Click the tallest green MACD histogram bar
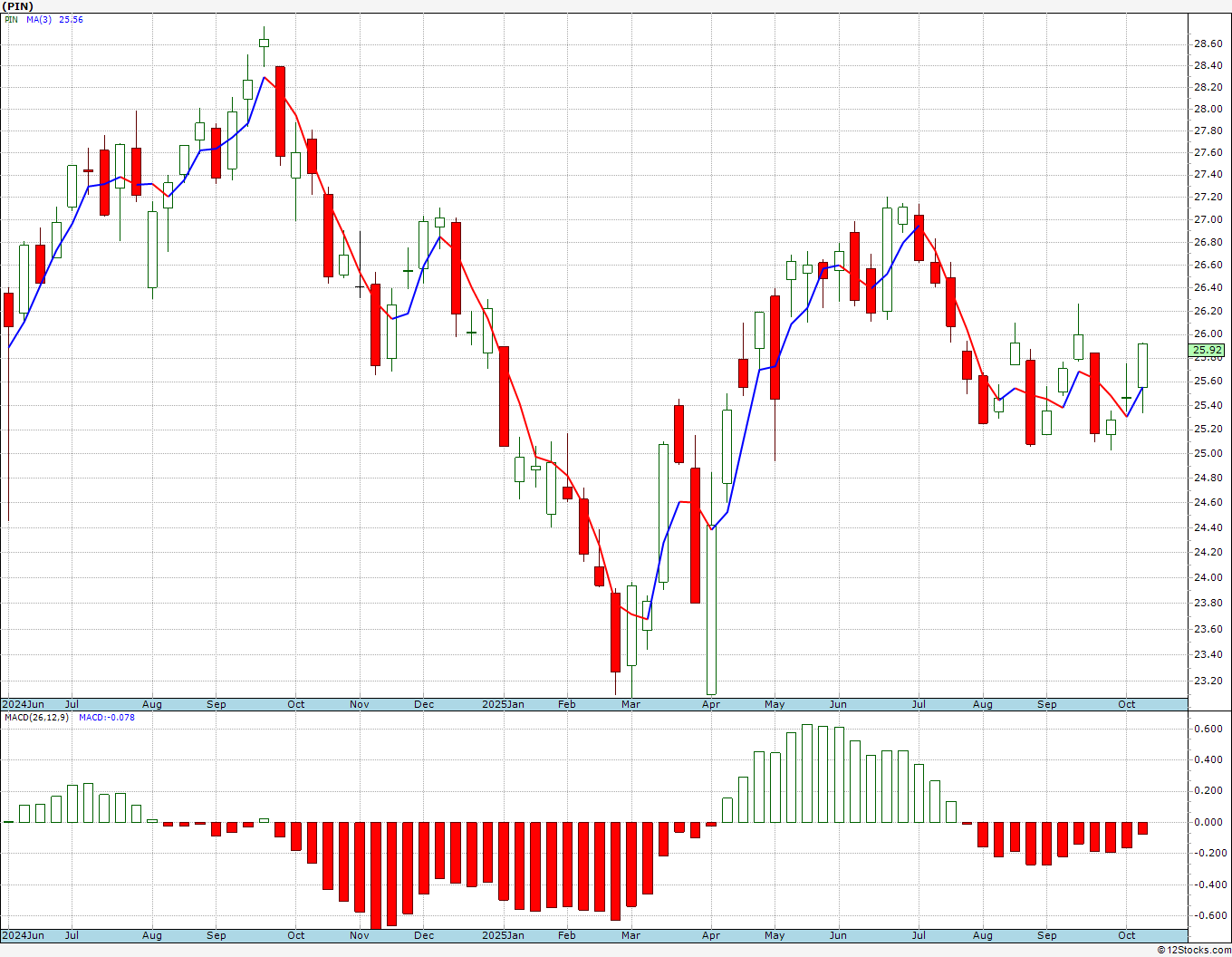Viewport: 1232px width, 957px height. [807, 773]
